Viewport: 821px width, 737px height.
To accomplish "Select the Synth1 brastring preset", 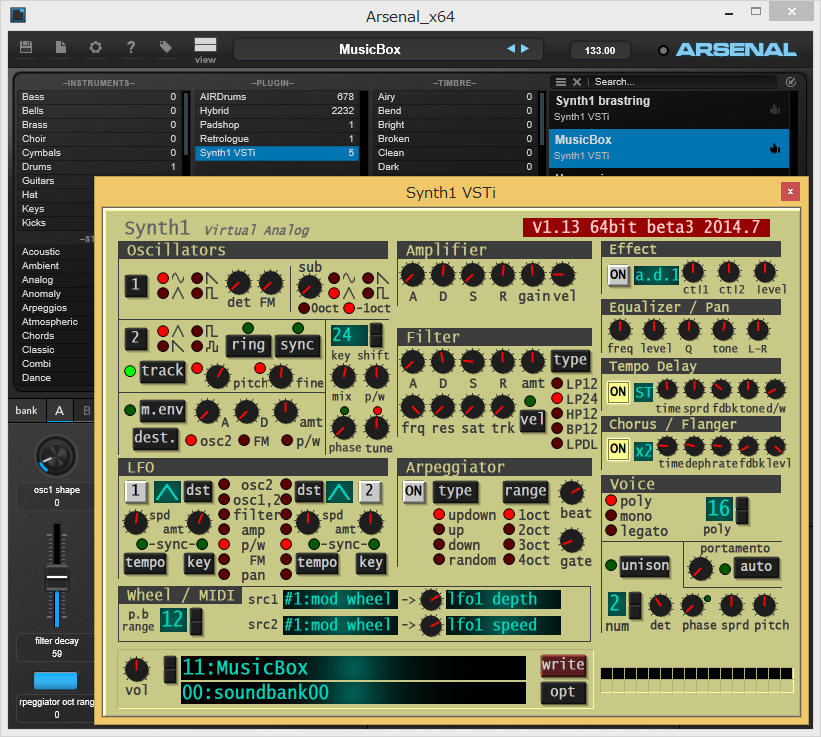I will pyautogui.click(x=669, y=108).
